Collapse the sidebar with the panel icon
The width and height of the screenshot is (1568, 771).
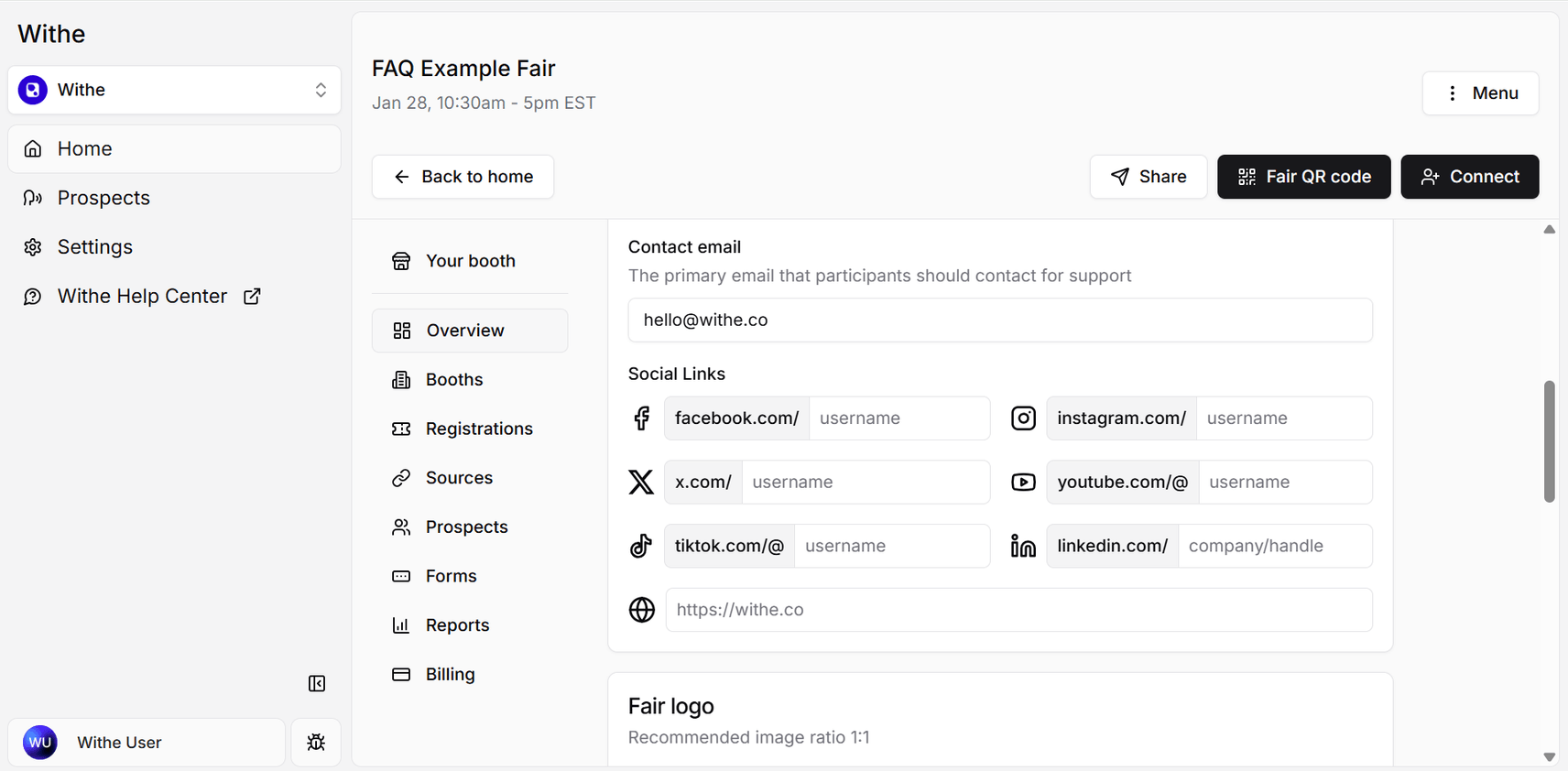point(317,683)
